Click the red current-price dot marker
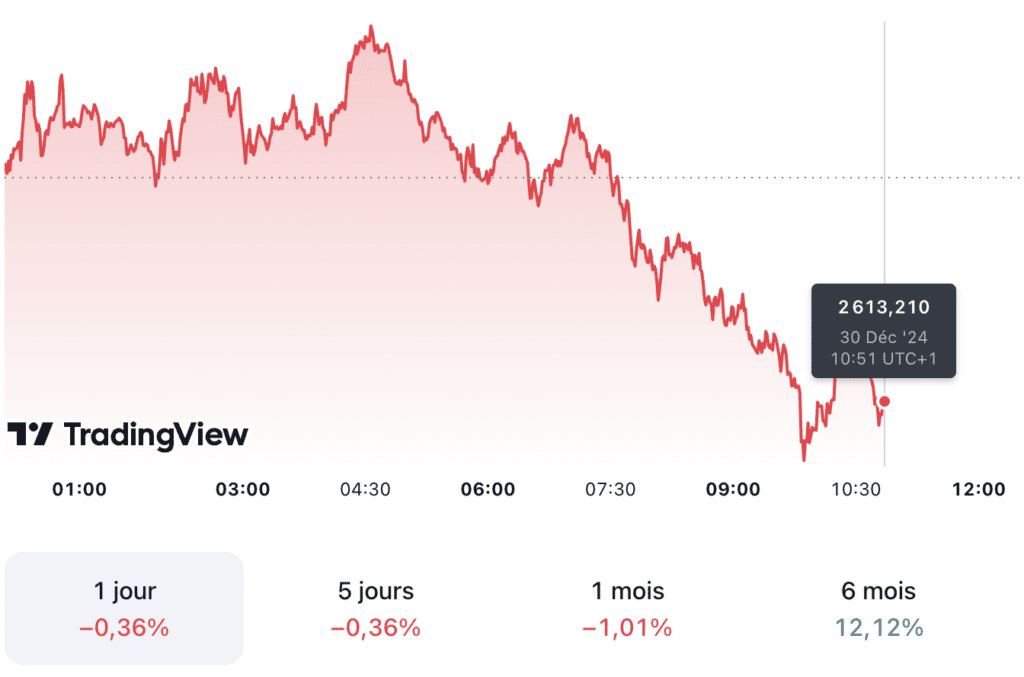The height and width of the screenshot is (677, 1024). [884, 401]
